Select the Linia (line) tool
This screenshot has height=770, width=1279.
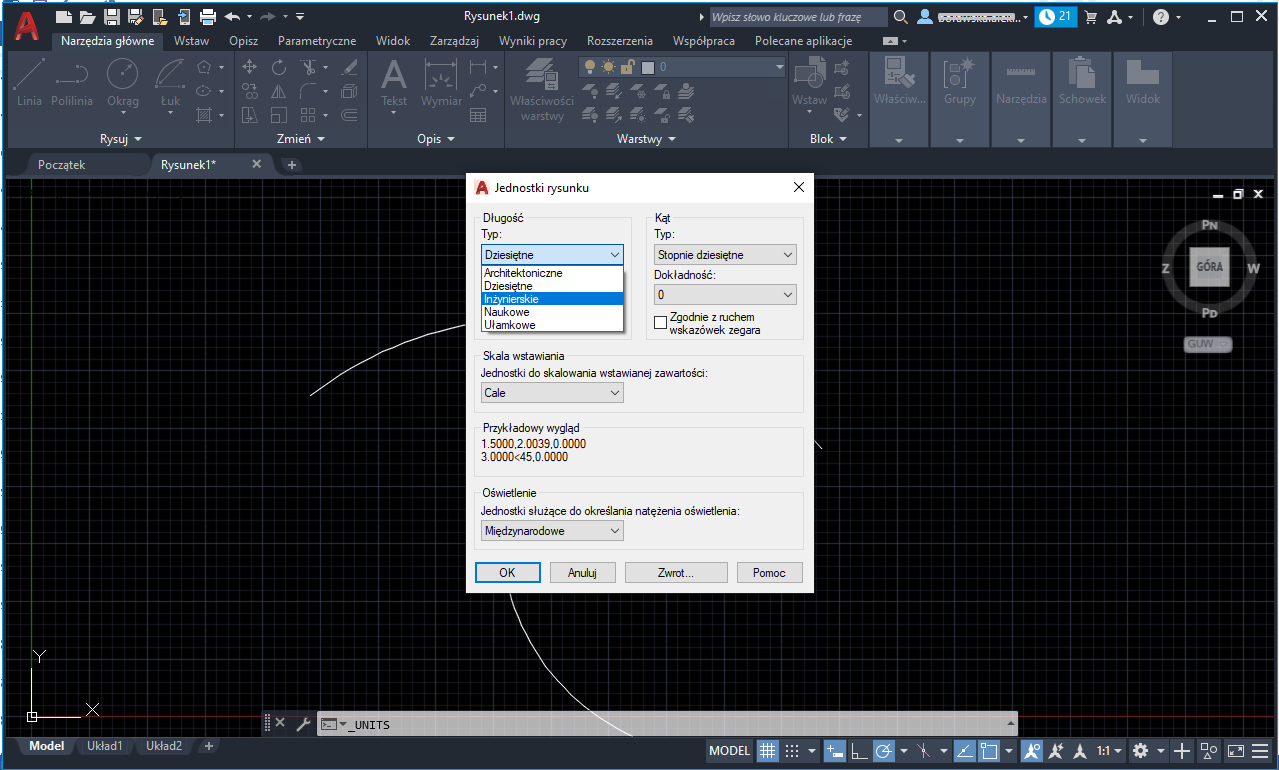tap(29, 83)
